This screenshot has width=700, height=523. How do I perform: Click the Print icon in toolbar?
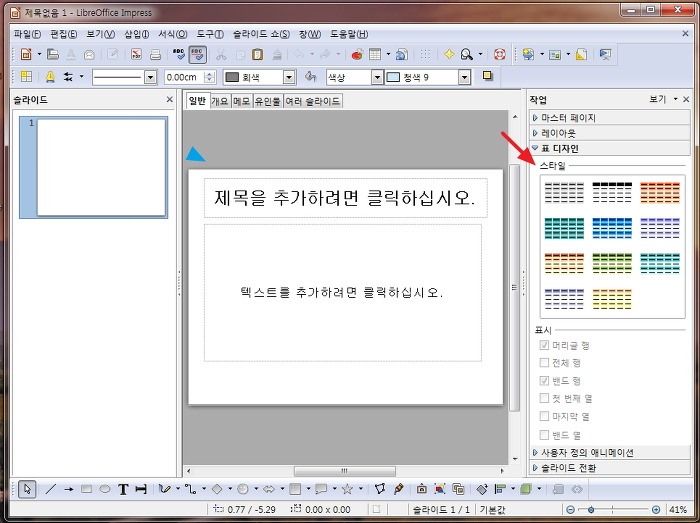tap(155, 54)
